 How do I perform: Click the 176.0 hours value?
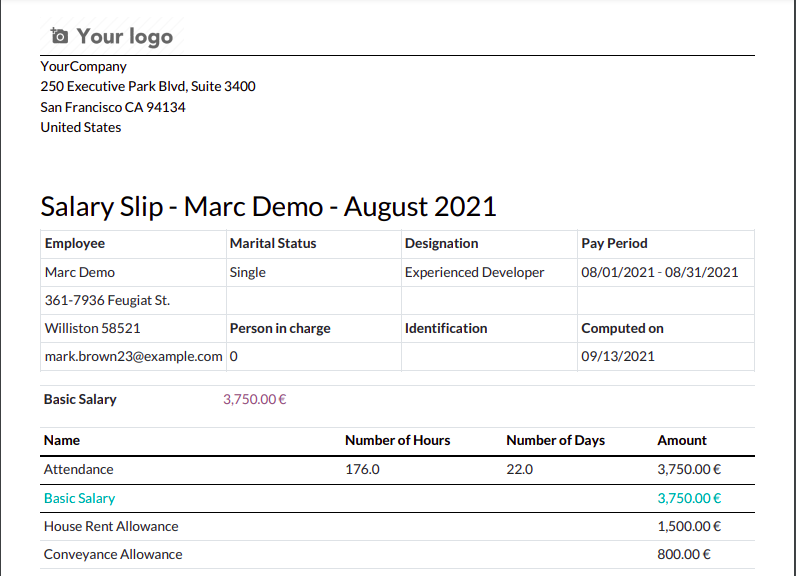tap(362, 469)
